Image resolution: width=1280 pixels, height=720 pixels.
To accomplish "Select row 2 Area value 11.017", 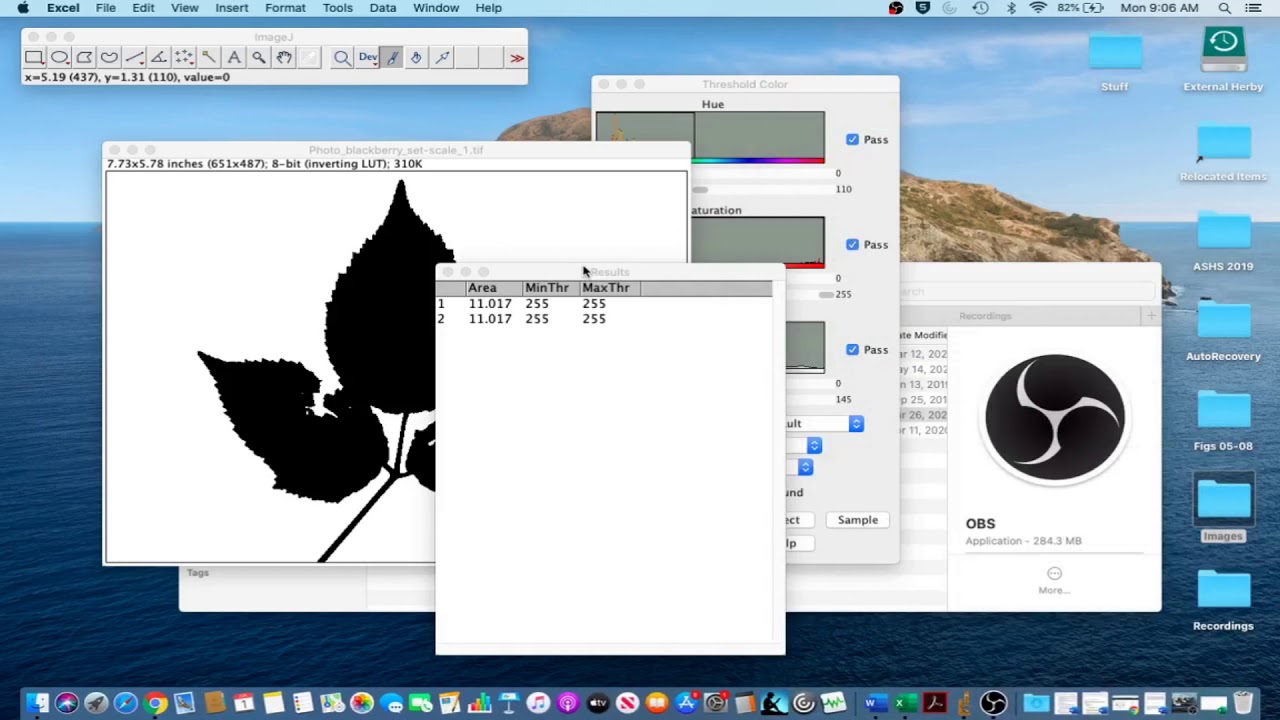I will 490,319.
